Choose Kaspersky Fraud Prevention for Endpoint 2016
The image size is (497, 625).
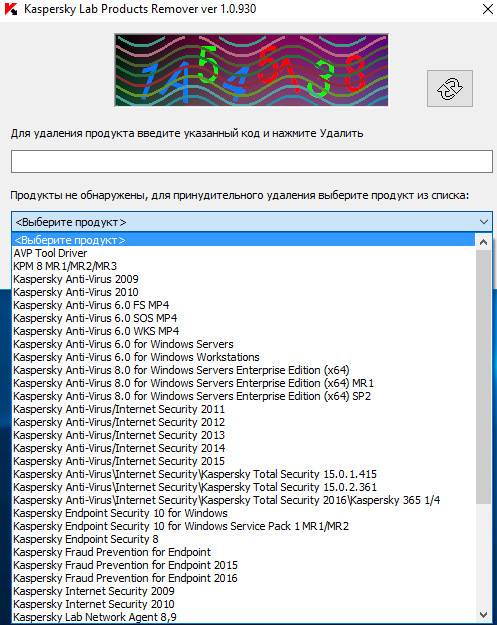tap(244, 578)
